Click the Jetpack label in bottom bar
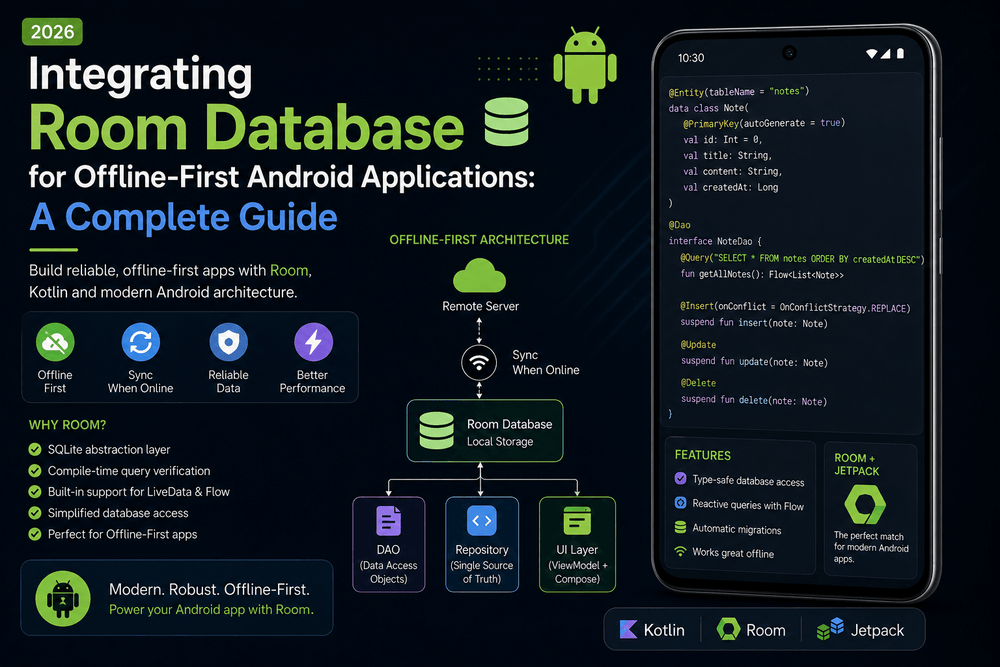 [877, 630]
